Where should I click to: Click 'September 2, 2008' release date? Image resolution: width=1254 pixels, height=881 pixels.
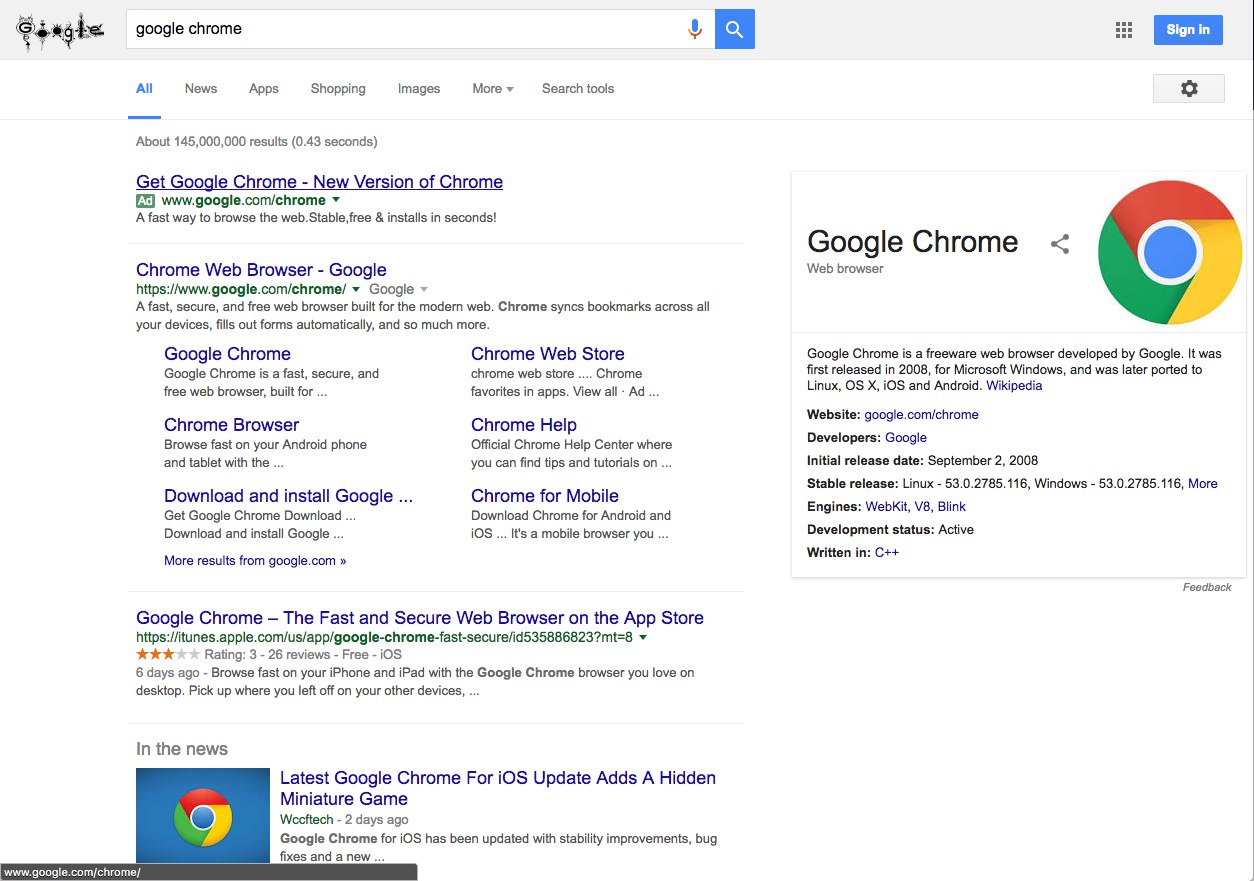(983, 460)
